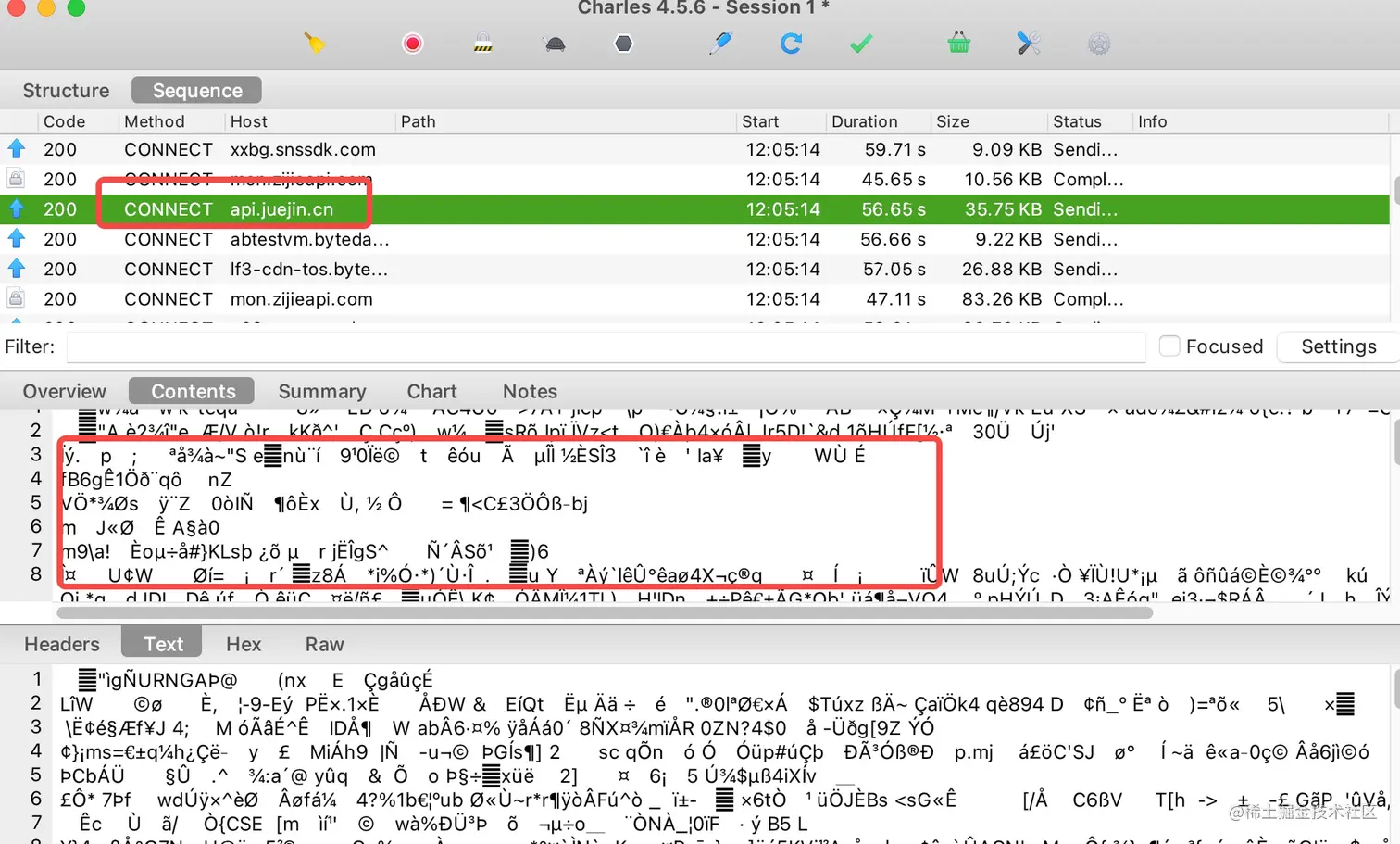1400x844 pixels.
Task: Click the upload arrow icon beside xxbg.snssdk.com
Action: [17, 149]
